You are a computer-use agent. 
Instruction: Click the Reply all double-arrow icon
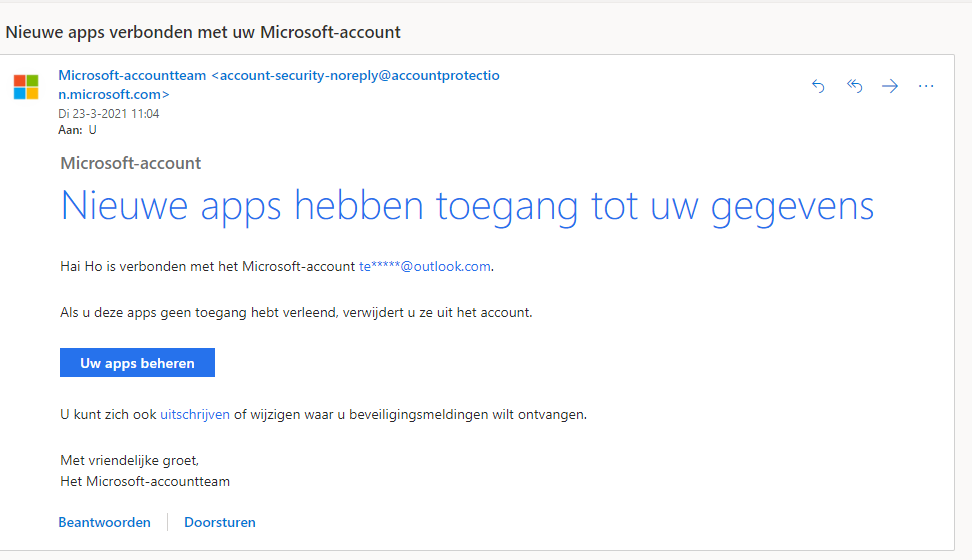(854, 86)
